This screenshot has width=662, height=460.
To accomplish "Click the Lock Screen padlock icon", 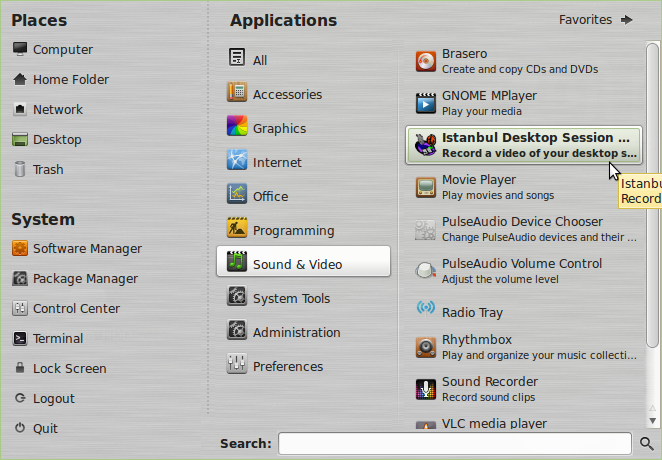I will click(19, 368).
